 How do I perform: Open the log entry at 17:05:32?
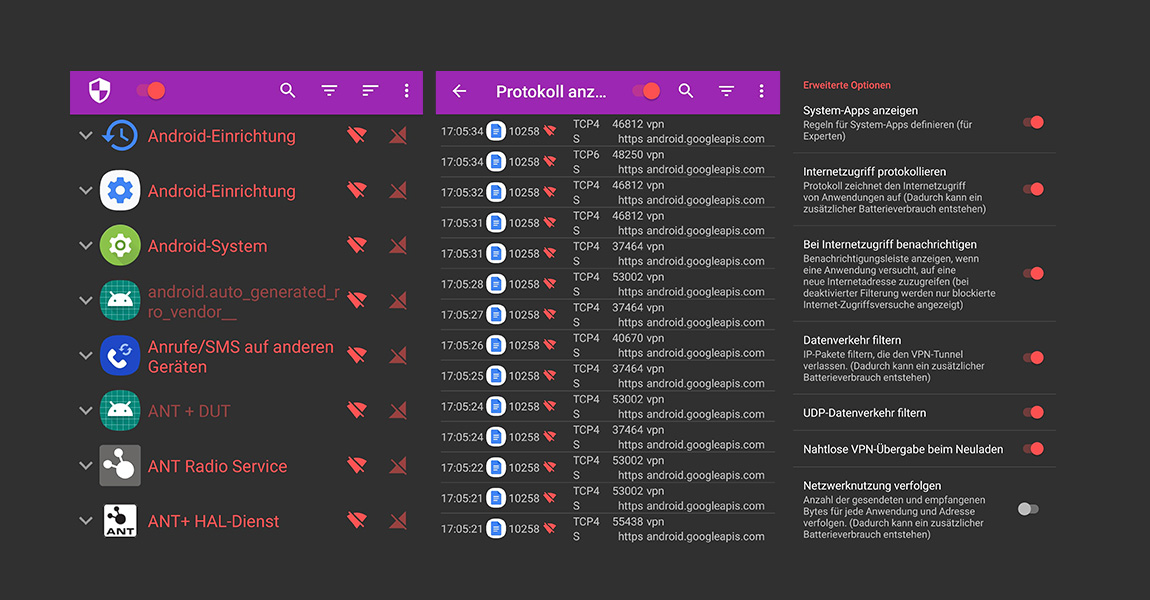tap(607, 192)
